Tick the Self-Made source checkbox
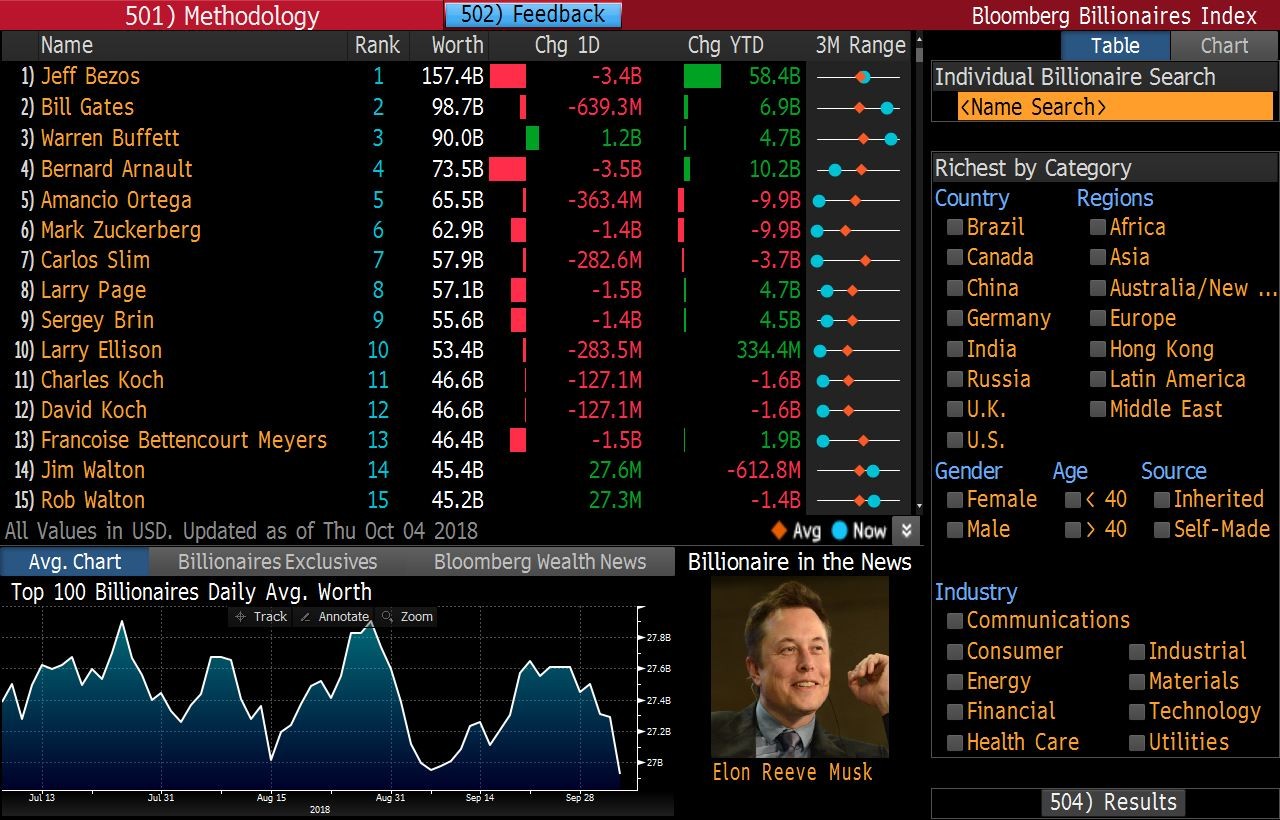Image resolution: width=1280 pixels, height=820 pixels. tap(1162, 530)
